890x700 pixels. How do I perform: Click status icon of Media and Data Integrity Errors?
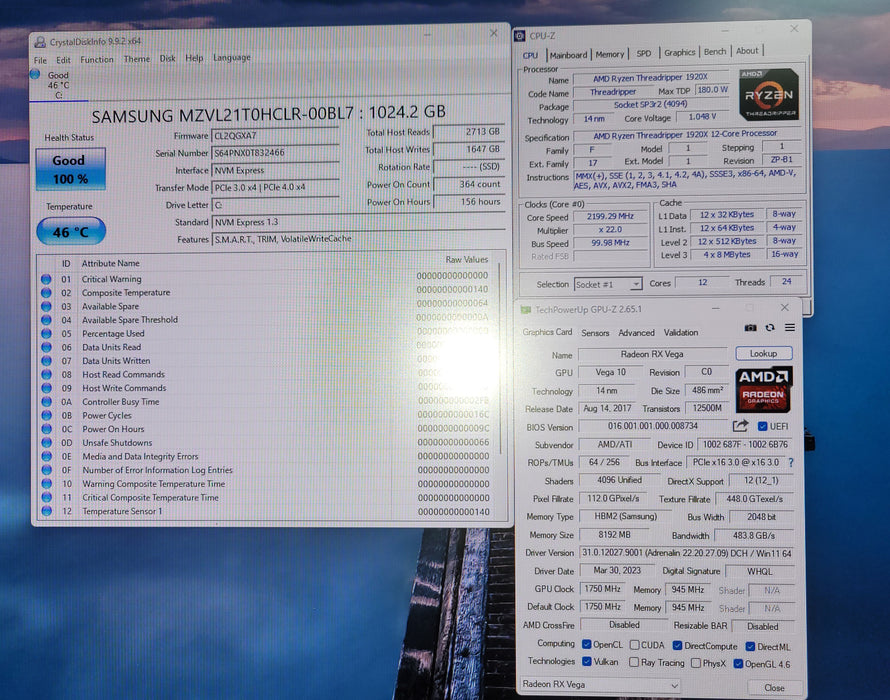(x=46, y=456)
